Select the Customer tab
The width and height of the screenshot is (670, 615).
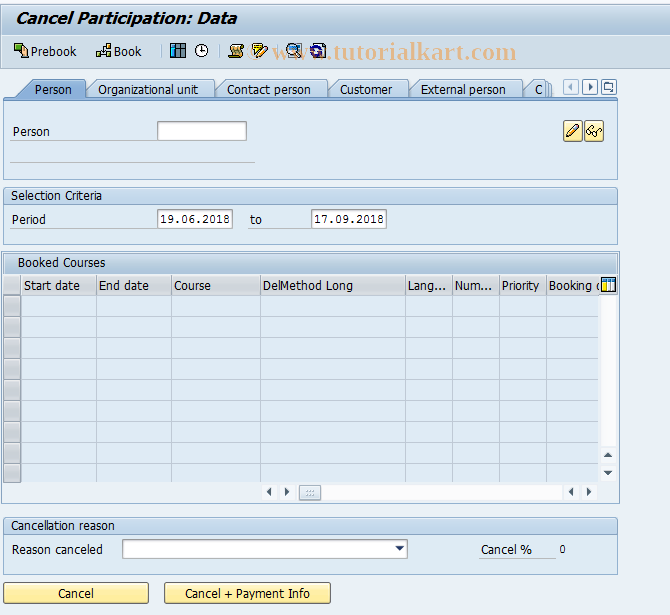[x=366, y=90]
